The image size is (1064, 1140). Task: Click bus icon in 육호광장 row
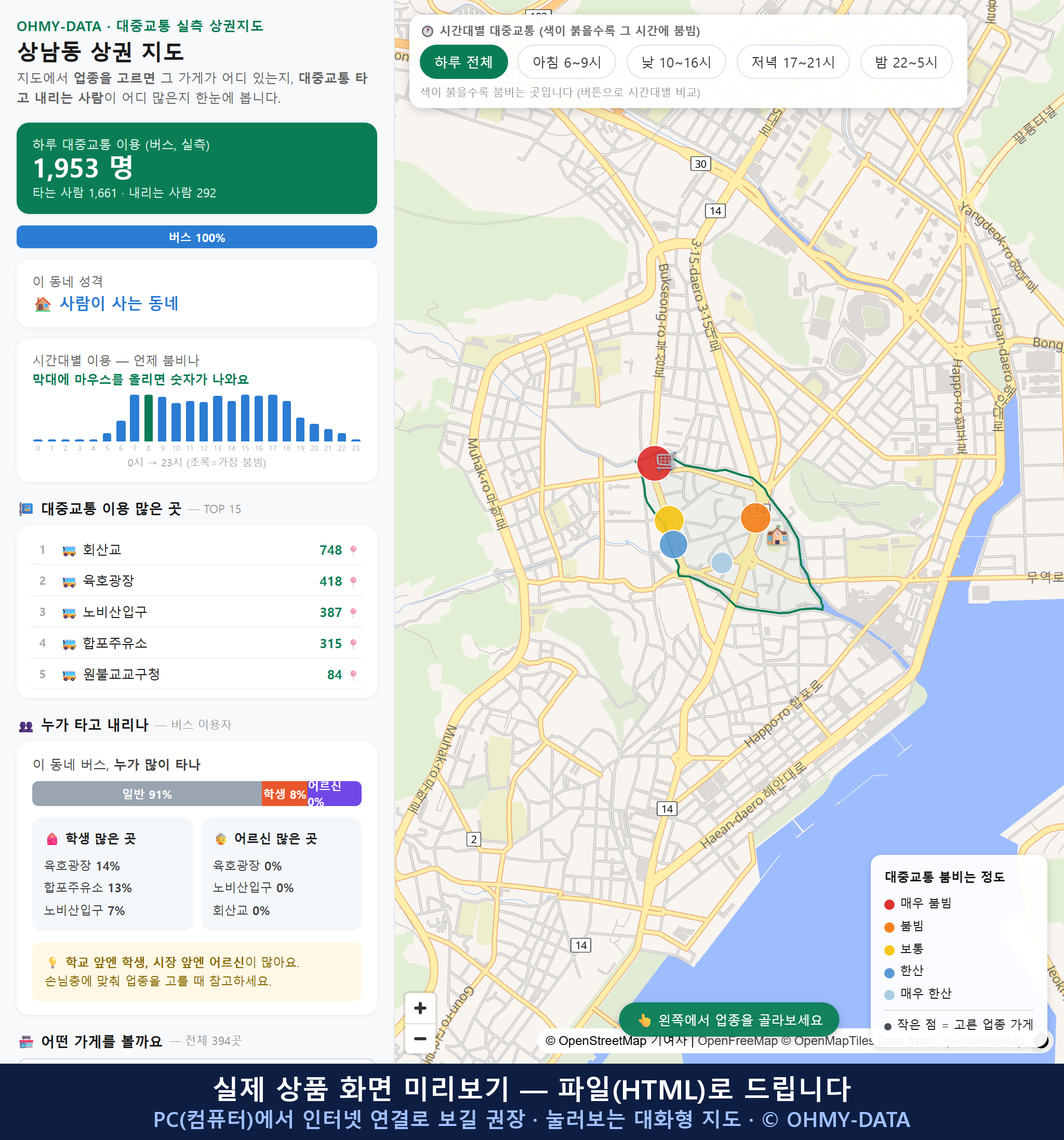tap(69, 582)
